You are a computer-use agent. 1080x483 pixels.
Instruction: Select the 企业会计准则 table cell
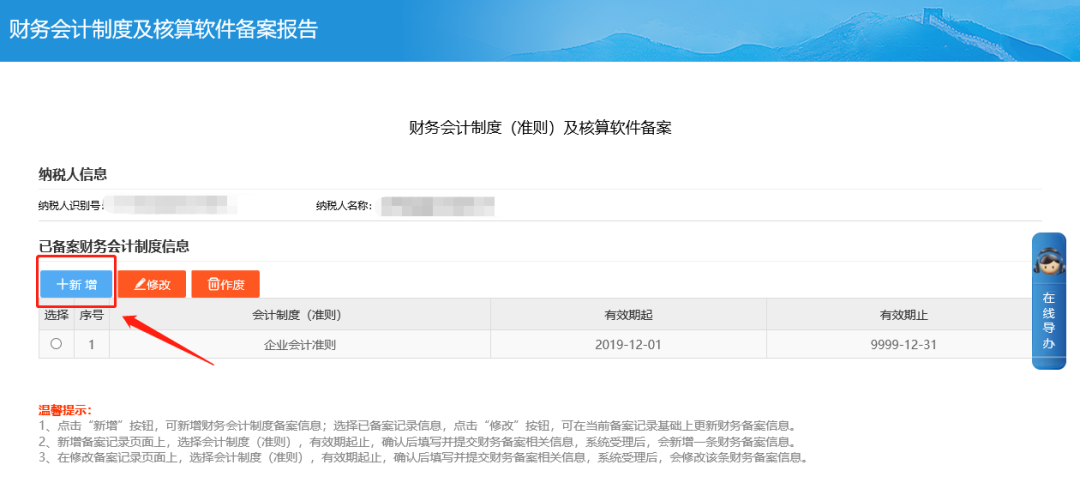coord(299,344)
